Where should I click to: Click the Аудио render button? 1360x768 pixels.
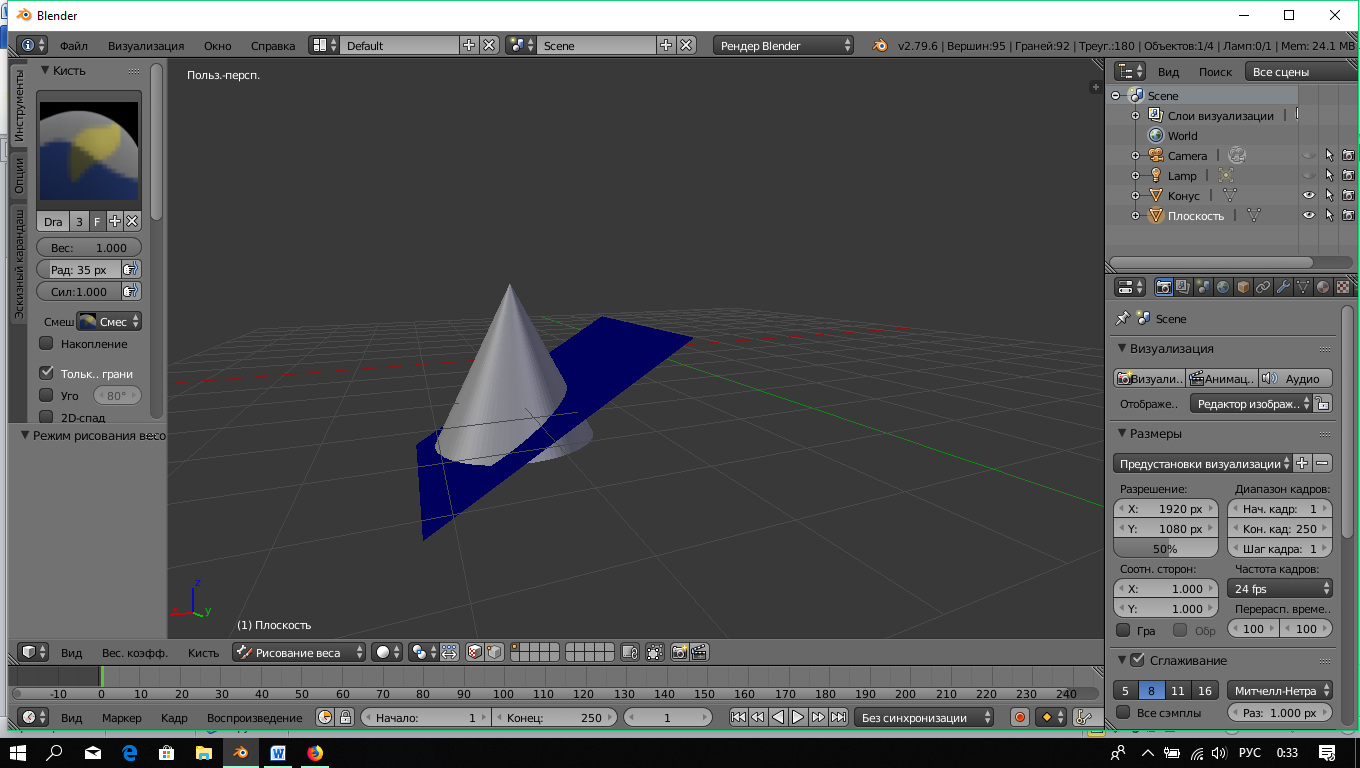click(1295, 379)
